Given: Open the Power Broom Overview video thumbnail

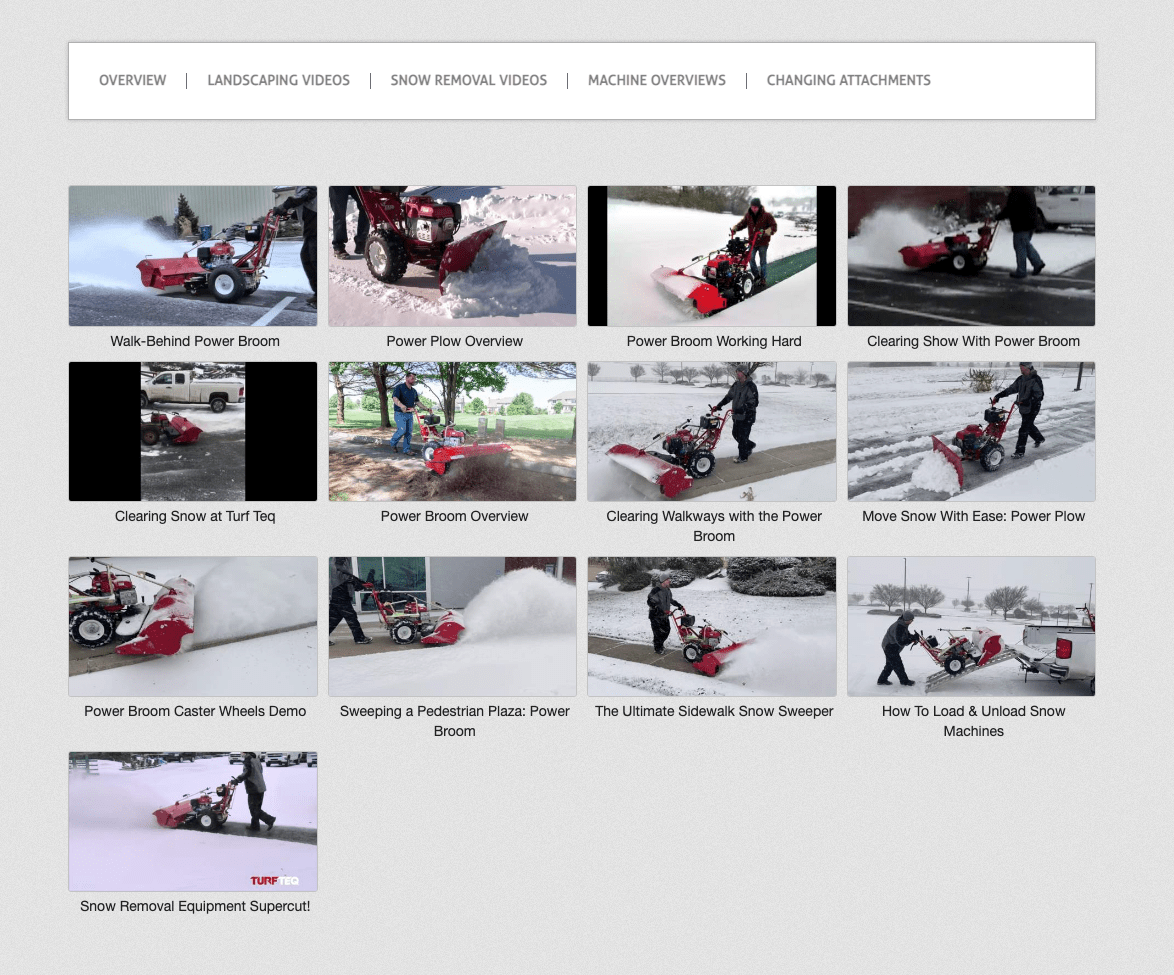Looking at the screenshot, I should click(x=452, y=431).
